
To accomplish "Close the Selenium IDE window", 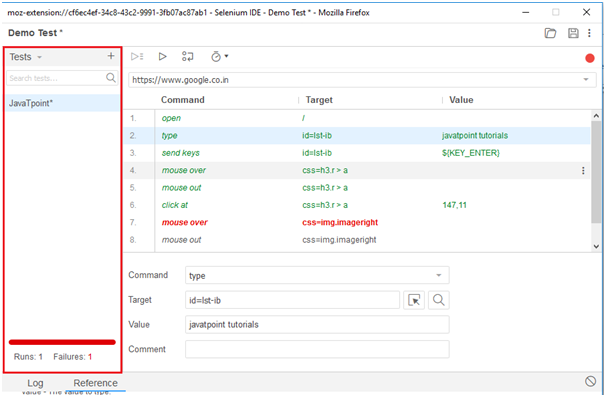I will coord(587,12).
